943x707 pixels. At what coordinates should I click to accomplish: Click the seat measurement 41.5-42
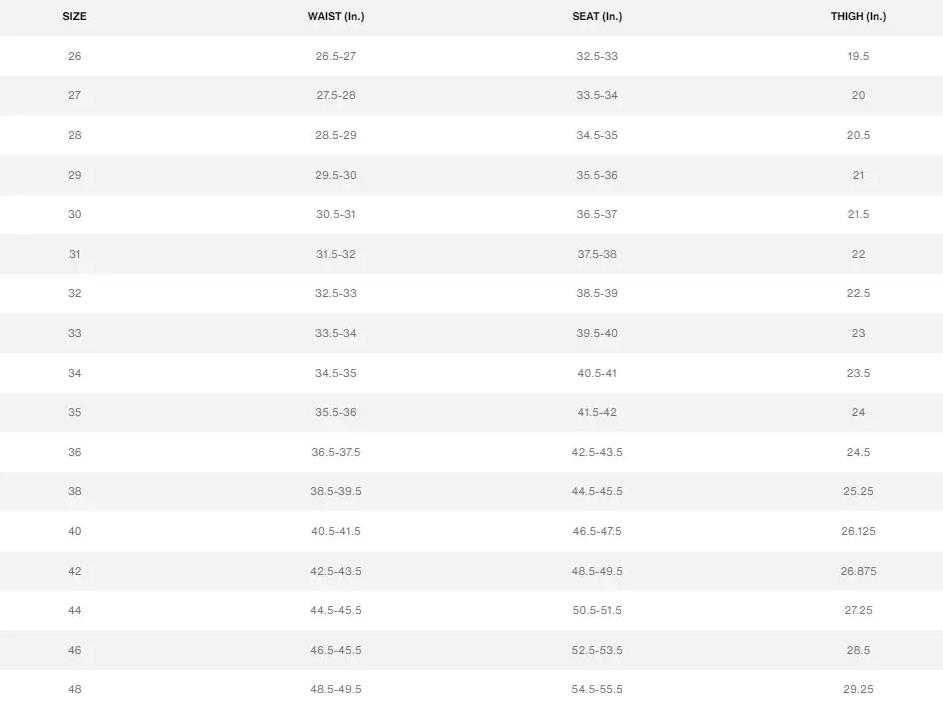pos(597,412)
